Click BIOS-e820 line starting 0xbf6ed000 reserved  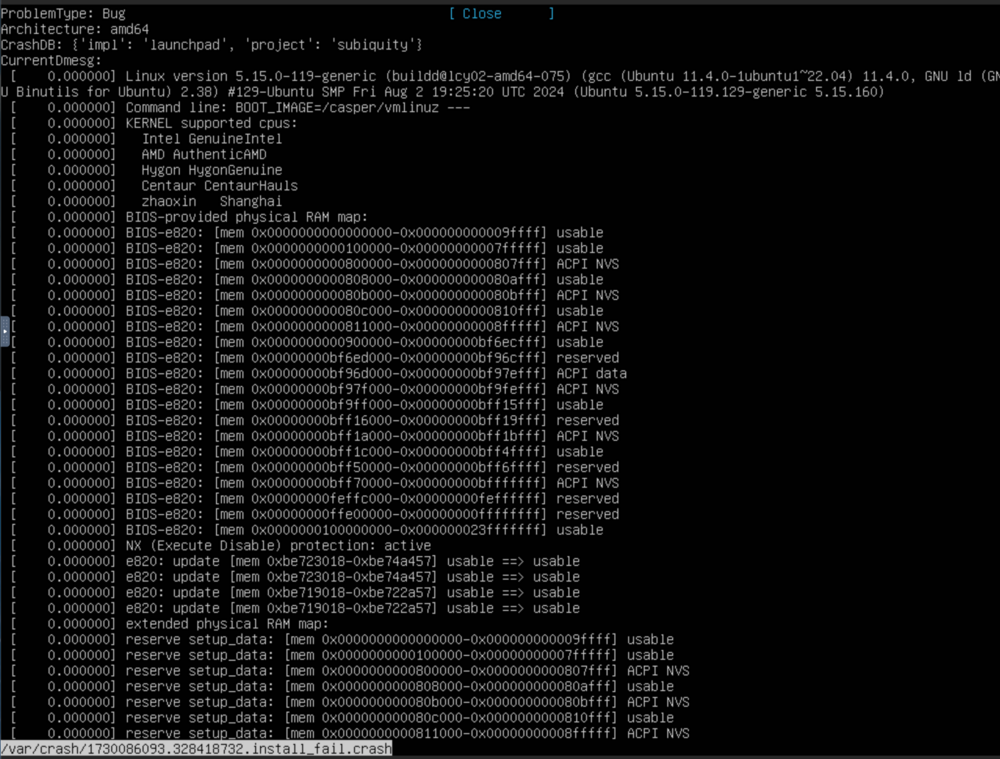pos(314,358)
